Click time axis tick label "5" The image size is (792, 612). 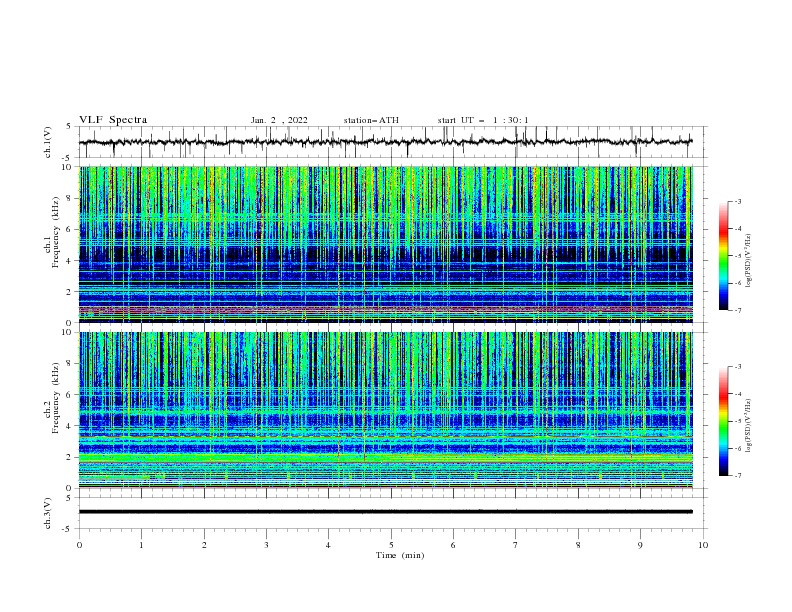coord(391,545)
